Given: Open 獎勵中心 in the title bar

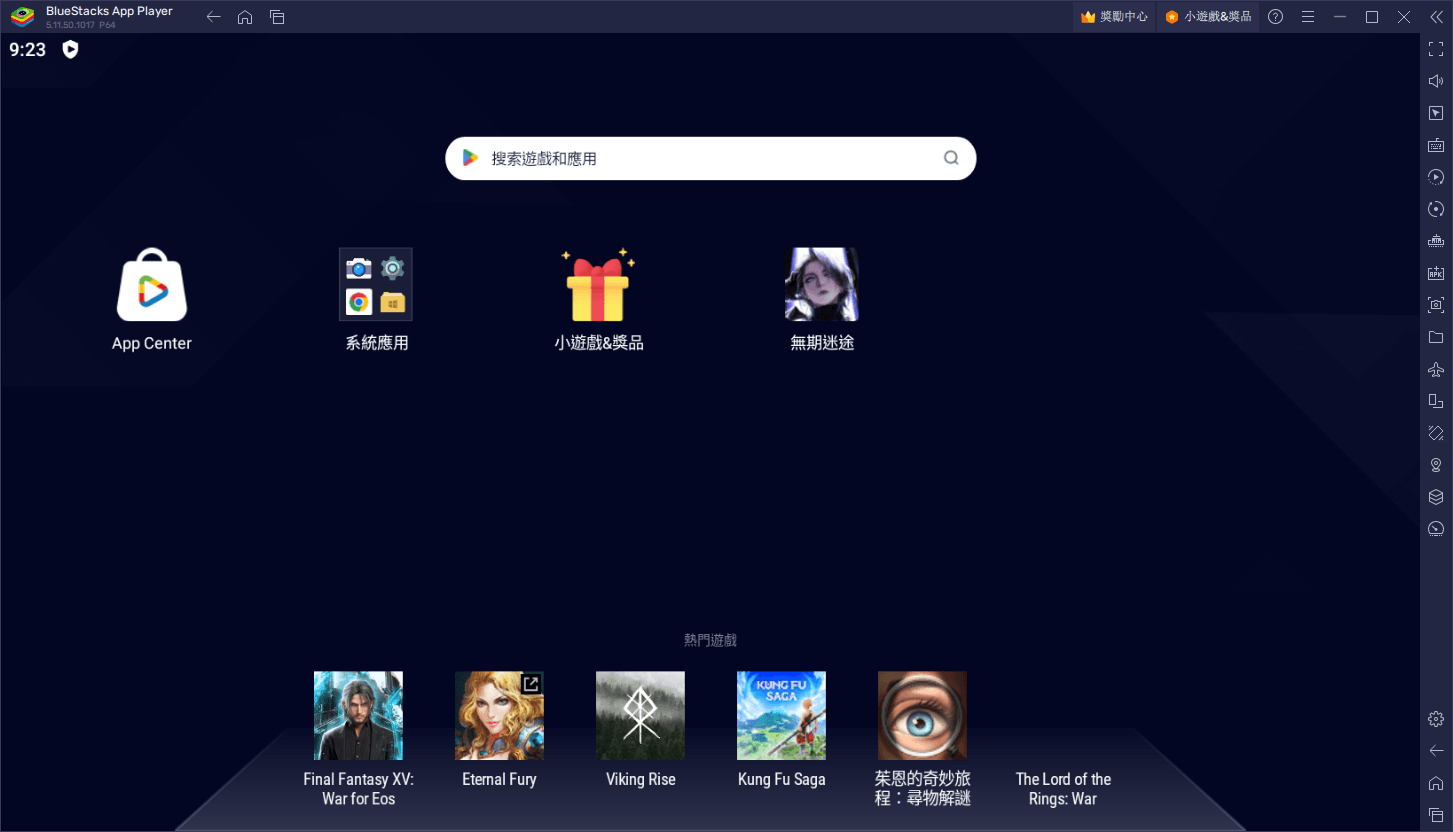Looking at the screenshot, I should (x=1114, y=17).
